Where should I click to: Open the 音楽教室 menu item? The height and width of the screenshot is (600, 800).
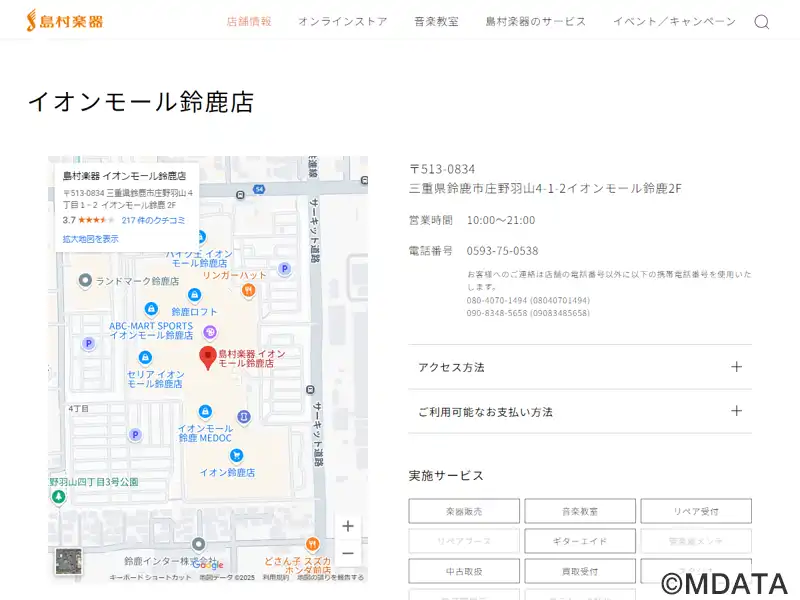click(436, 21)
